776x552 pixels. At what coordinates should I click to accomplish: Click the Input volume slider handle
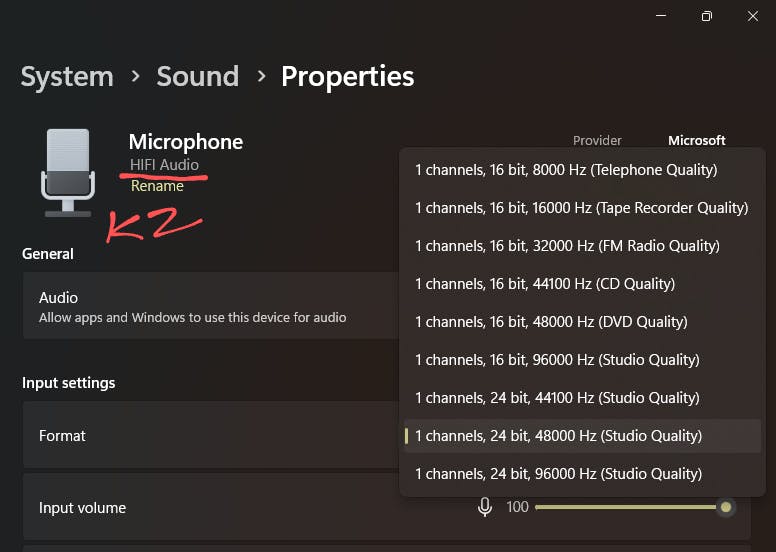click(726, 507)
